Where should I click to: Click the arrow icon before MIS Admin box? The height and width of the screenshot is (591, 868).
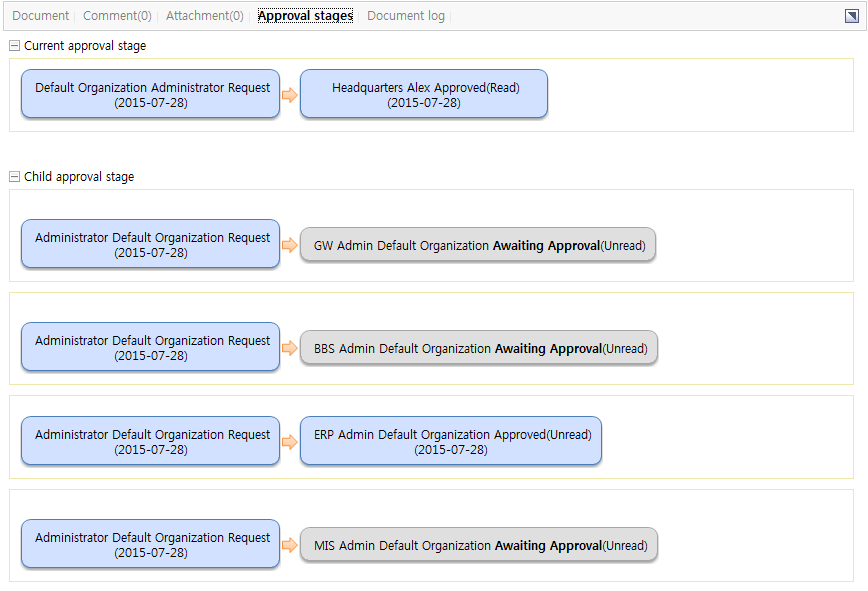tap(290, 545)
